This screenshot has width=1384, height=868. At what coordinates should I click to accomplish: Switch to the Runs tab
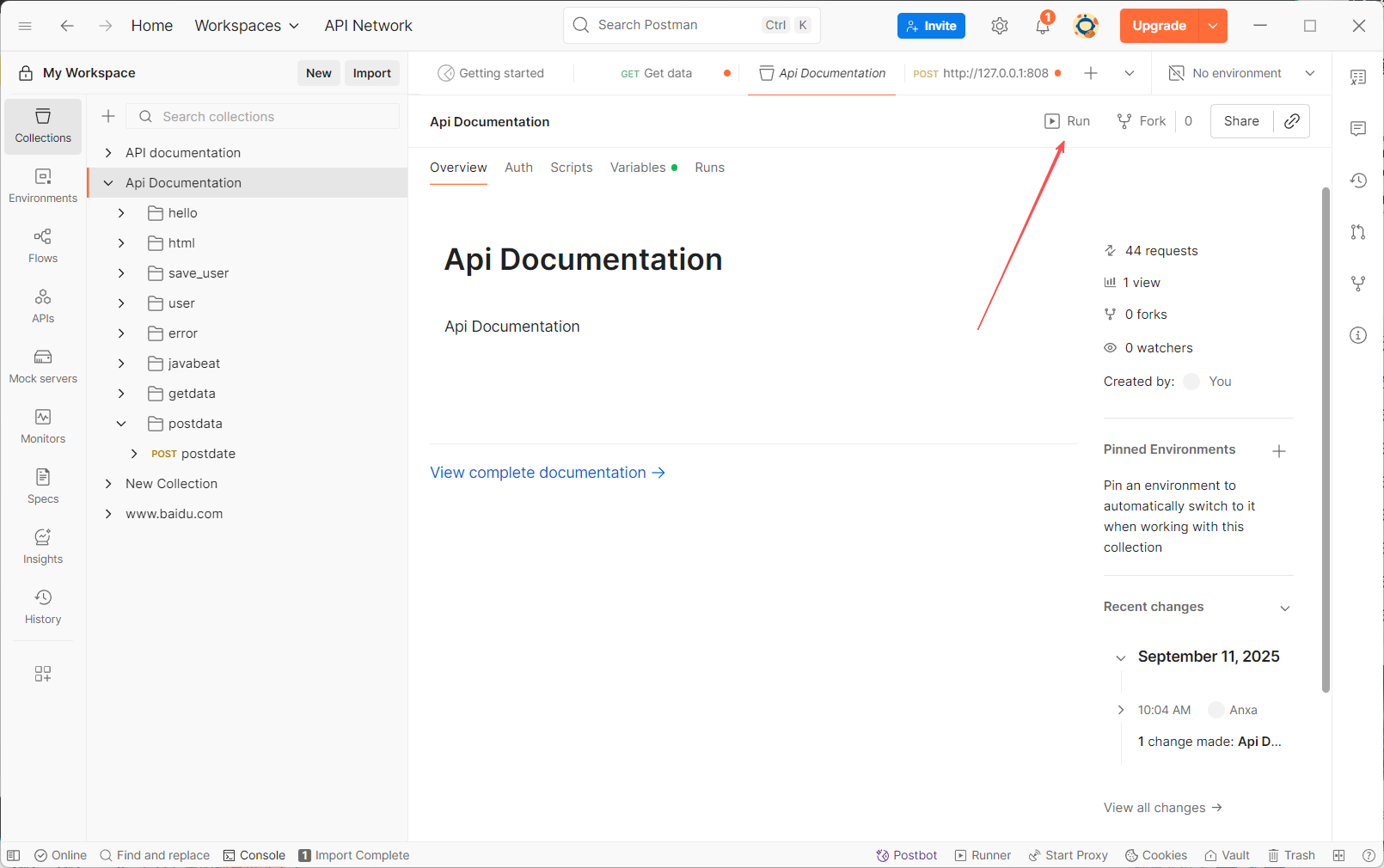(709, 168)
